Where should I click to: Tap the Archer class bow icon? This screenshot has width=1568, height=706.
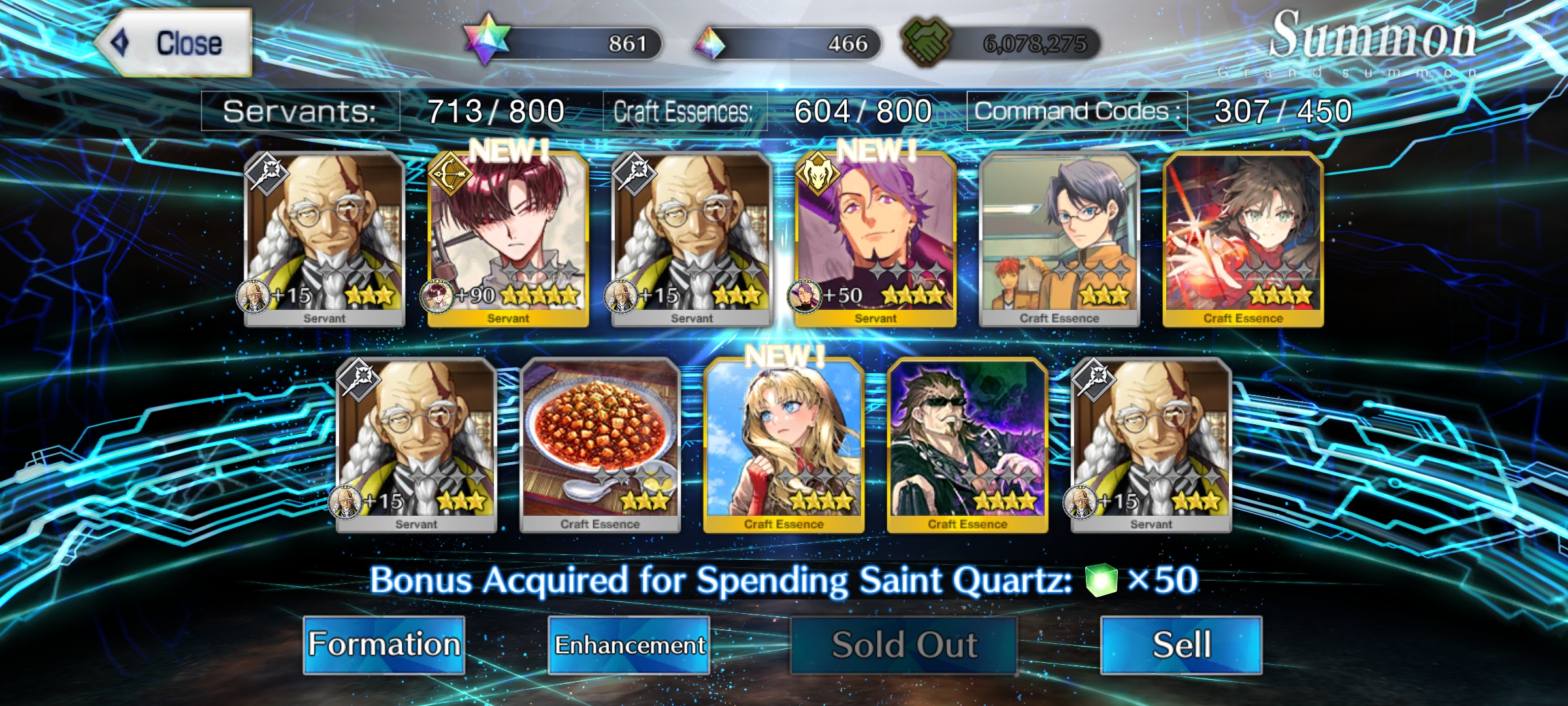[451, 174]
